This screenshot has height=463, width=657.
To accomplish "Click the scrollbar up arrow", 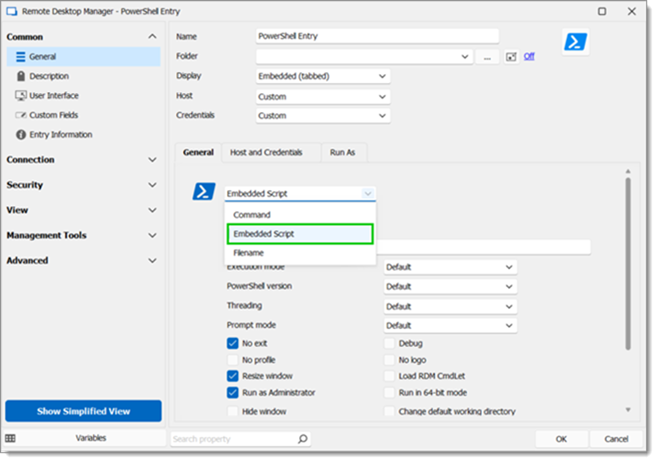I will pyautogui.click(x=628, y=171).
